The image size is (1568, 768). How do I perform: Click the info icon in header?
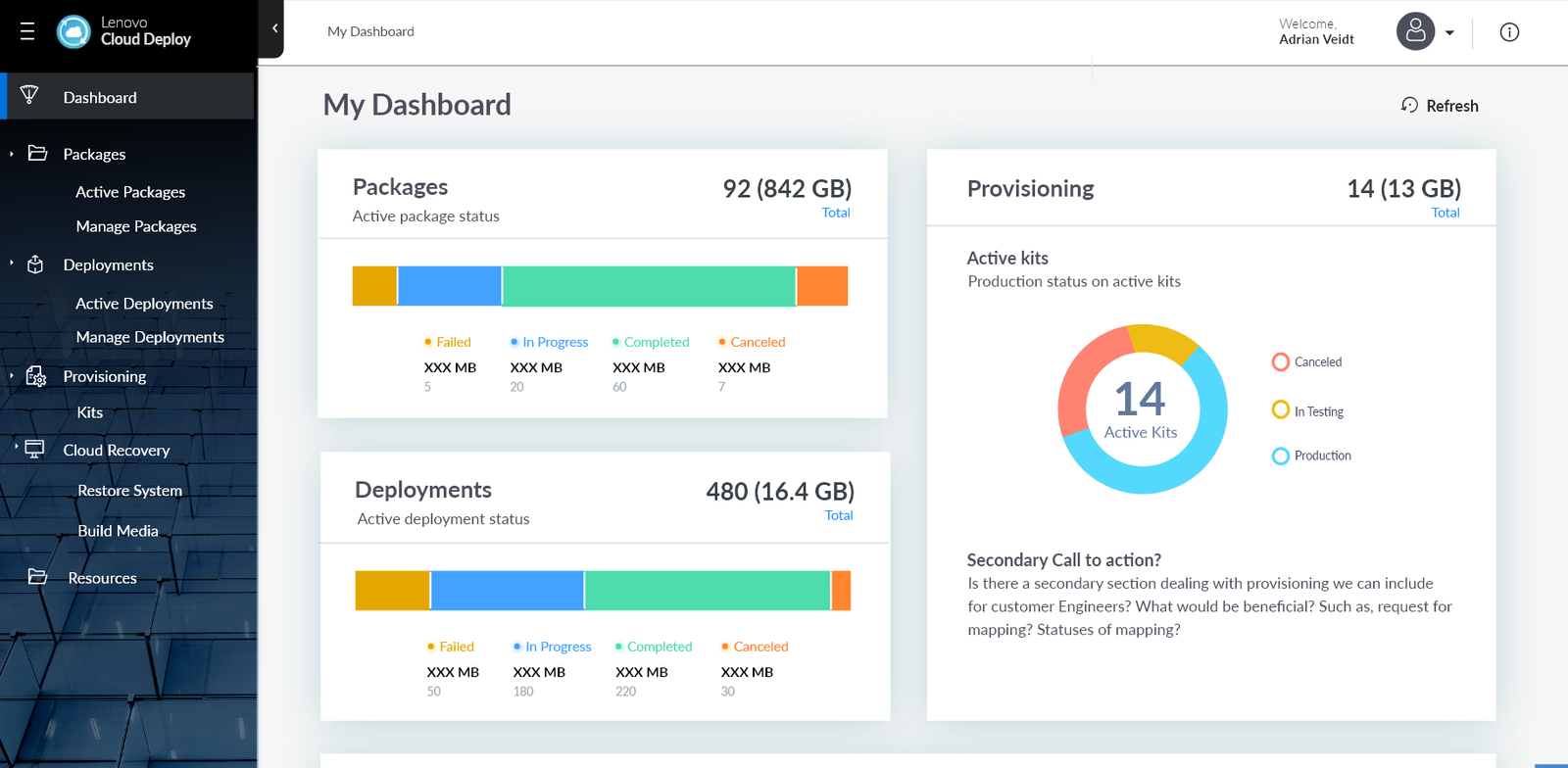(1509, 32)
